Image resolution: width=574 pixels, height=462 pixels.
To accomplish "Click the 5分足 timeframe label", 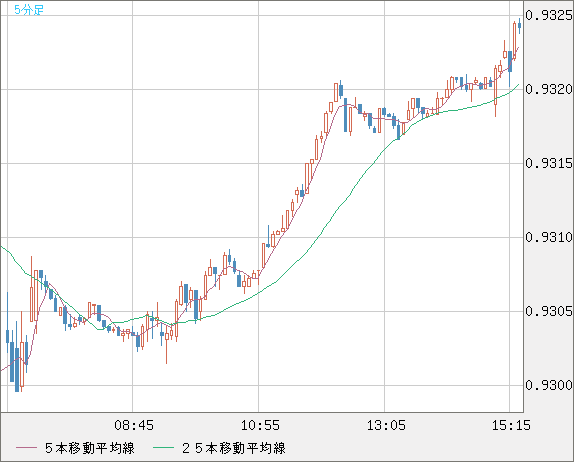I will pos(29,10).
